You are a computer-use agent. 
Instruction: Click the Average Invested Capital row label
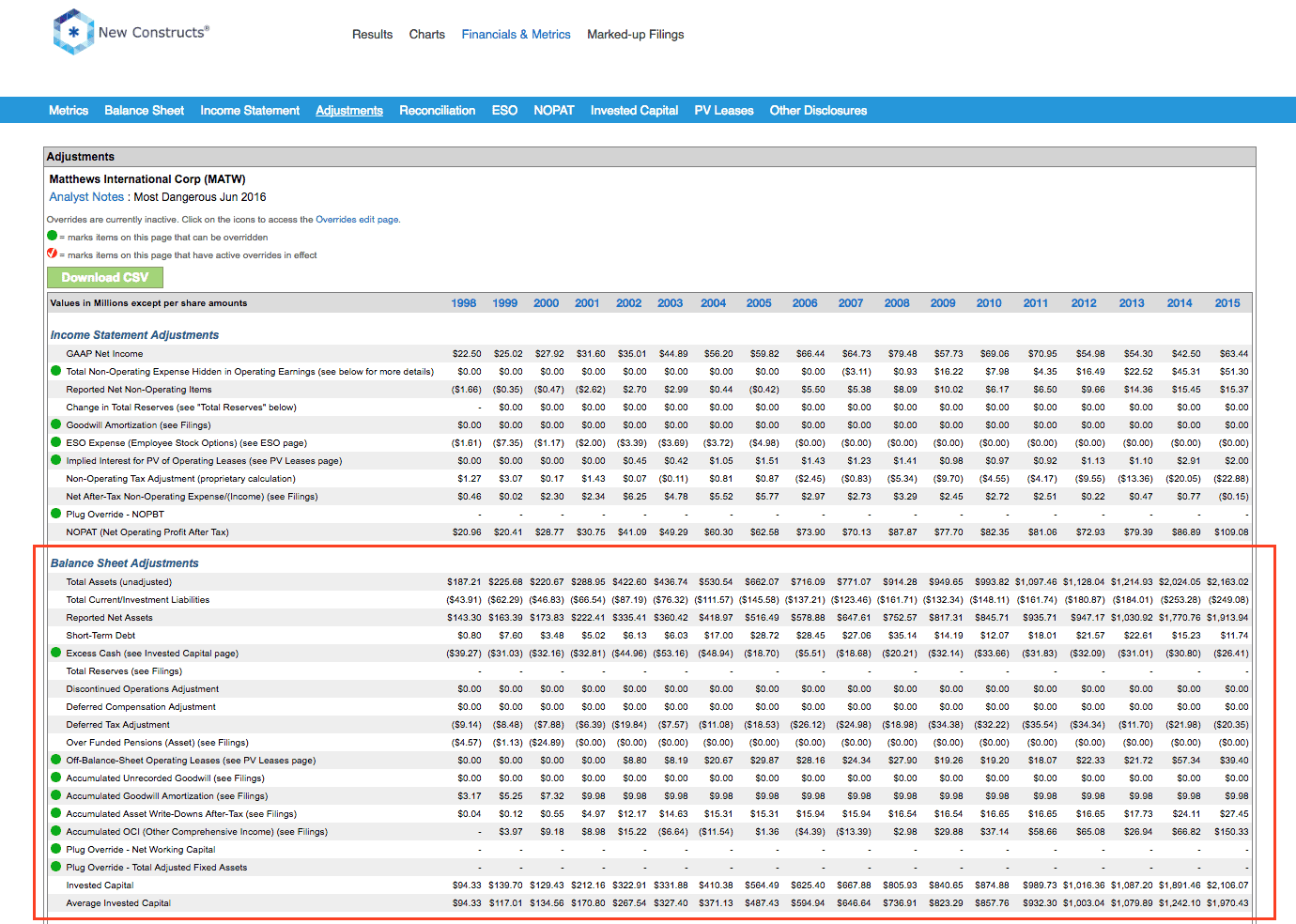118,903
